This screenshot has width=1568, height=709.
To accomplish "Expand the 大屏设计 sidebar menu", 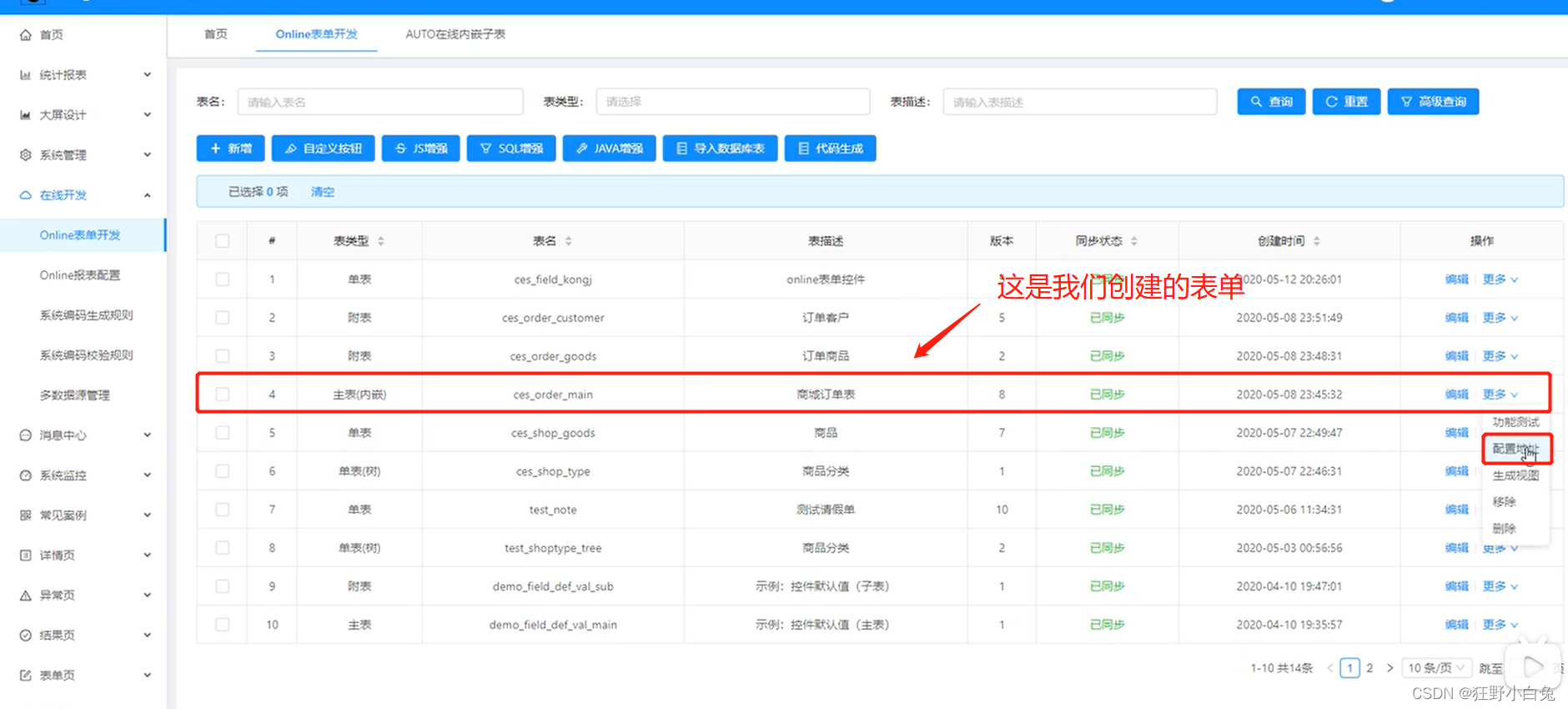I will [x=148, y=115].
